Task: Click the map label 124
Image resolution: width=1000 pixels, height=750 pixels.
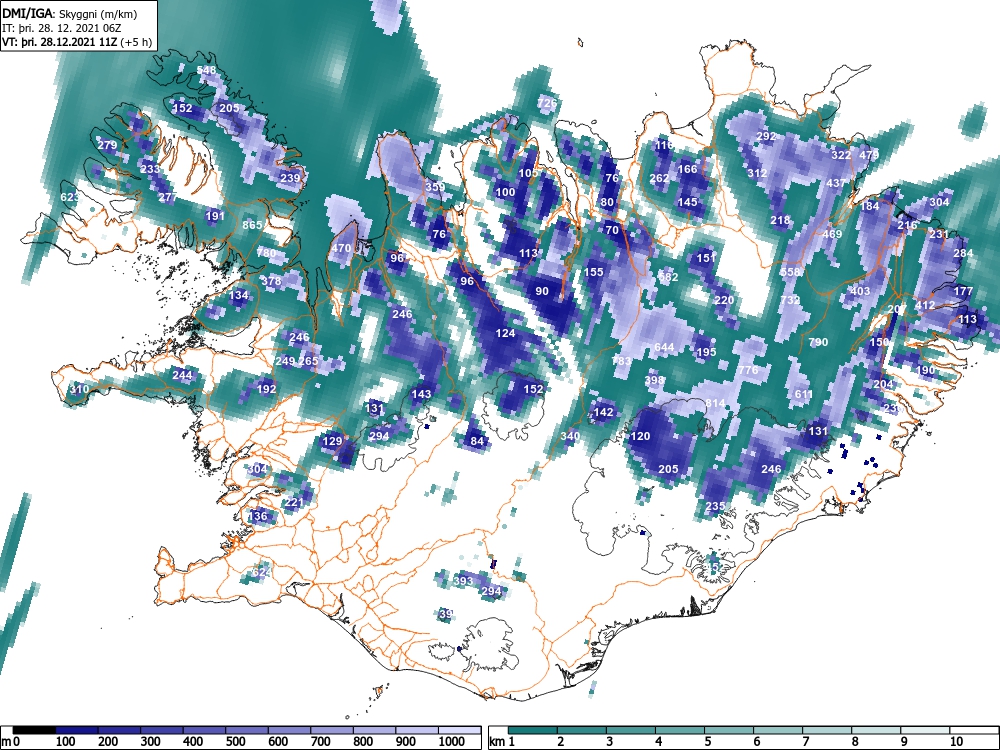Action: (505, 333)
